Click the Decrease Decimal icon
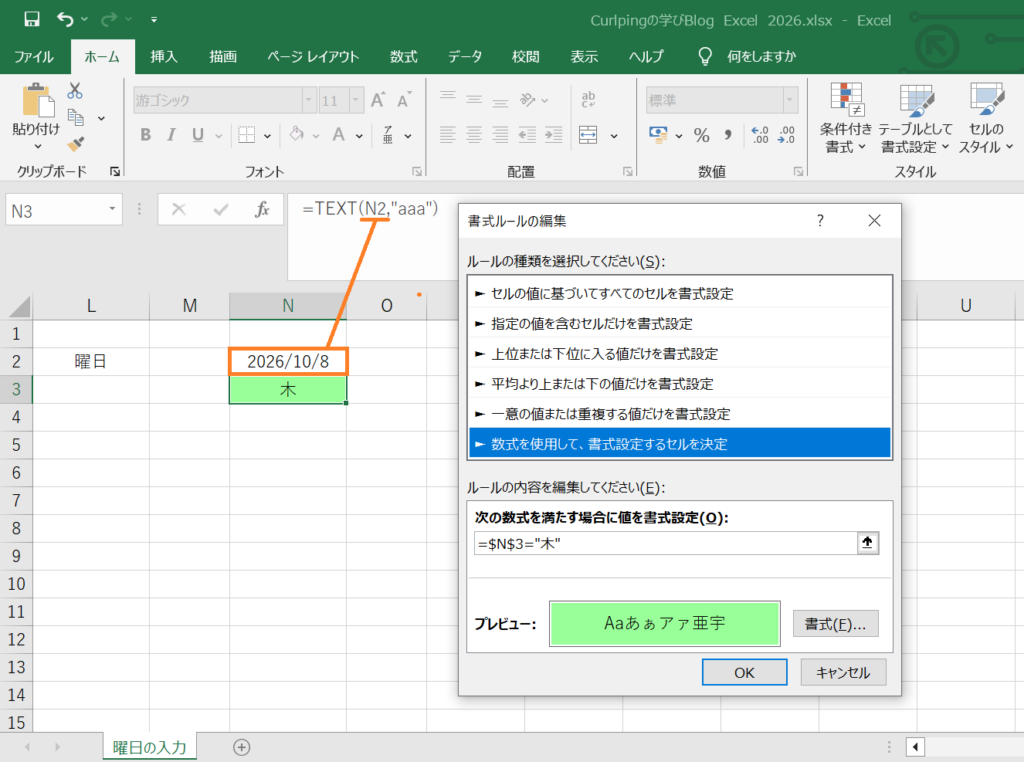 tap(786, 135)
